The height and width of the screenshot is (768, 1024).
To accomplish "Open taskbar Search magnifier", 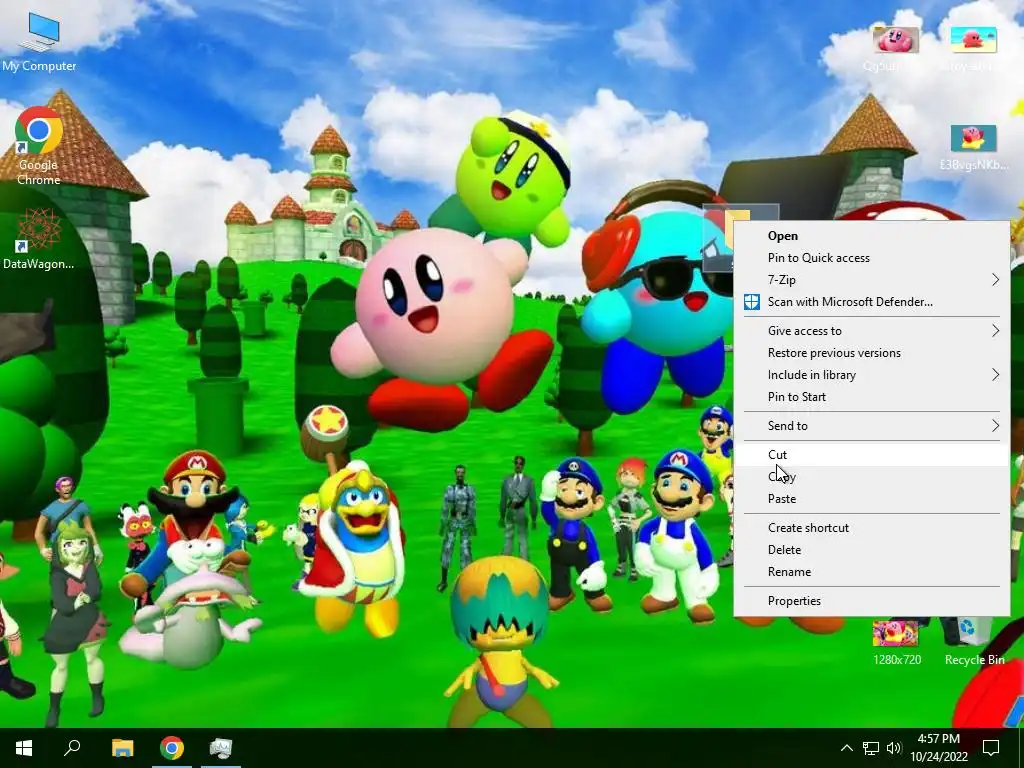I will [x=72, y=748].
